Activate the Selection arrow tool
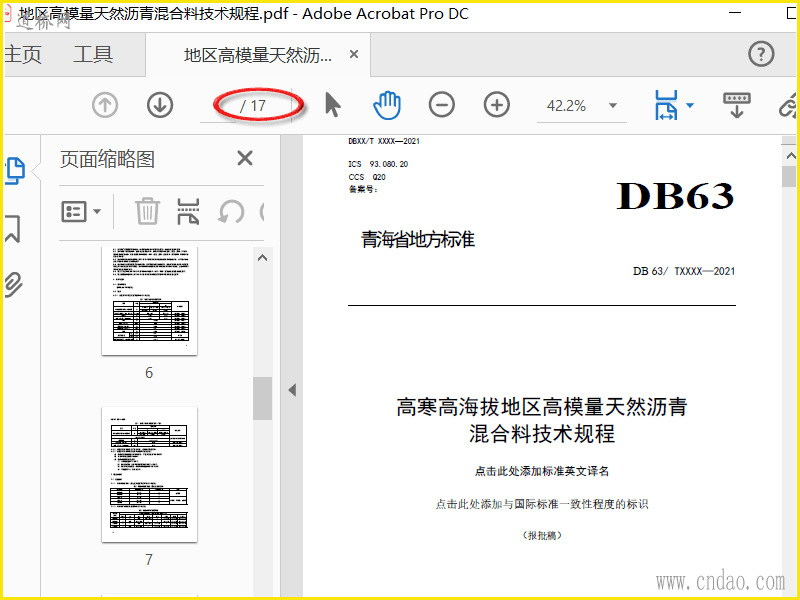Viewport: 800px width, 600px height. click(x=333, y=105)
